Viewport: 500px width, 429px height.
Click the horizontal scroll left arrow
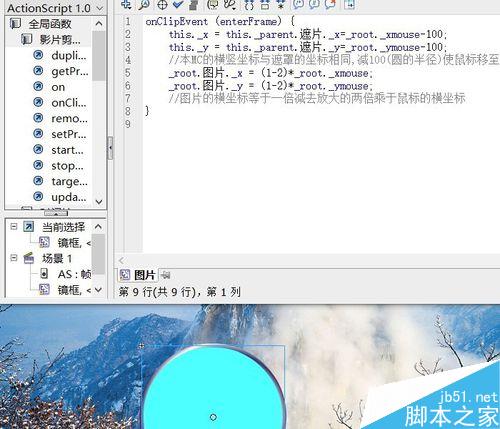click(121, 260)
